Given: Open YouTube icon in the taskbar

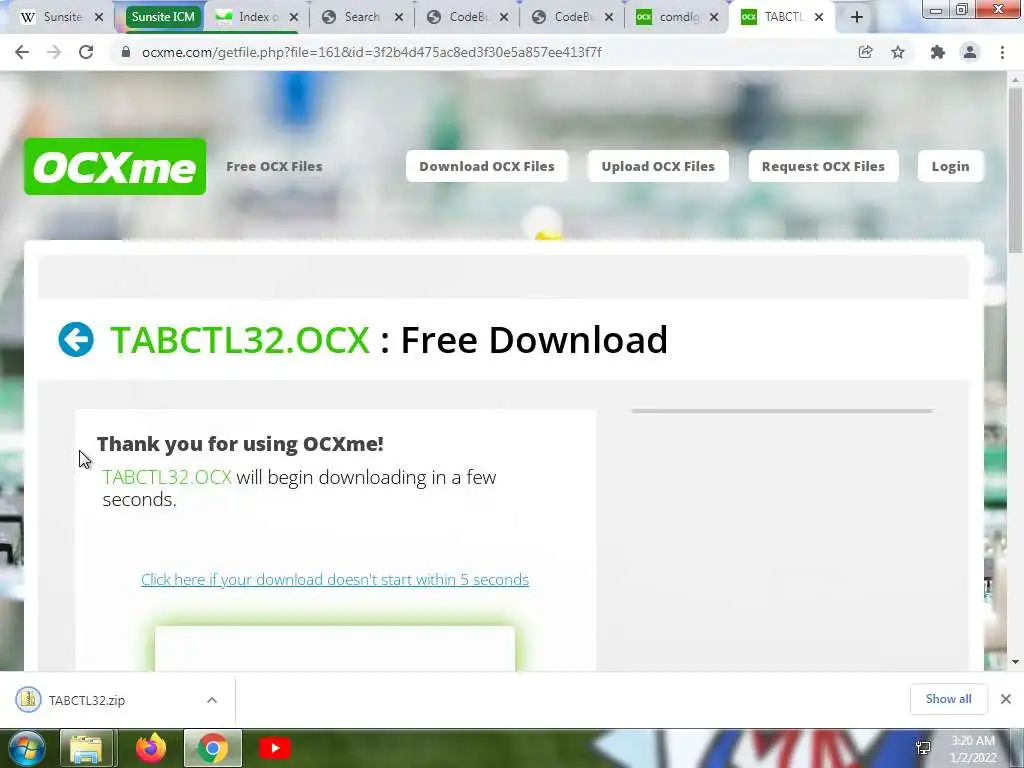Looking at the screenshot, I should (x=274, y=748).
